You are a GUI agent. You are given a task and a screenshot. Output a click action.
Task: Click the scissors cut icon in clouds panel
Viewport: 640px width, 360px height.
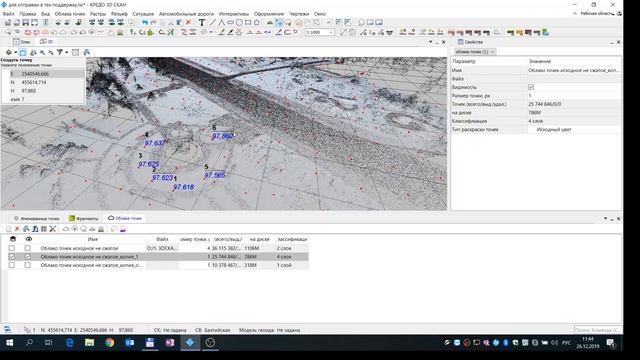click(x=53, y=229)
